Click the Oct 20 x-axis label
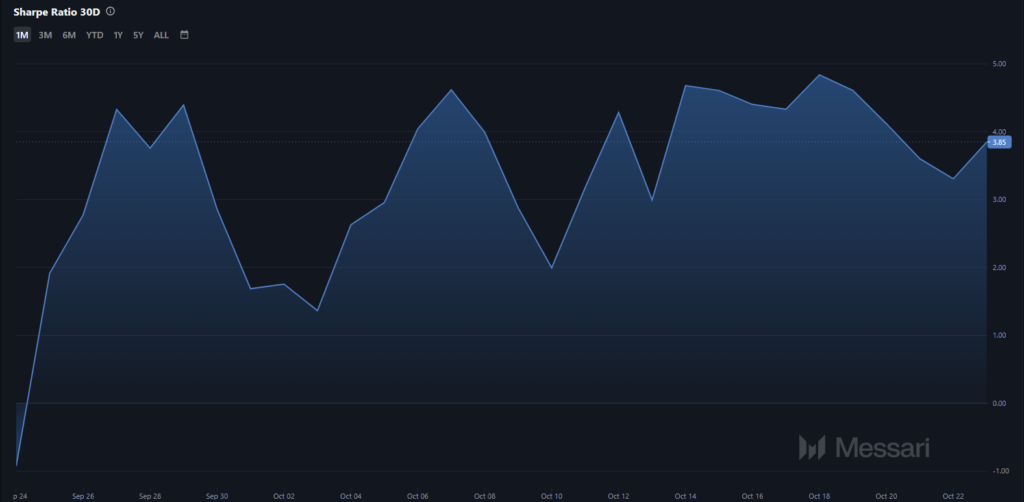Image resolution: width=1024 pixels, height=502 pixels. tap(886, 496)
